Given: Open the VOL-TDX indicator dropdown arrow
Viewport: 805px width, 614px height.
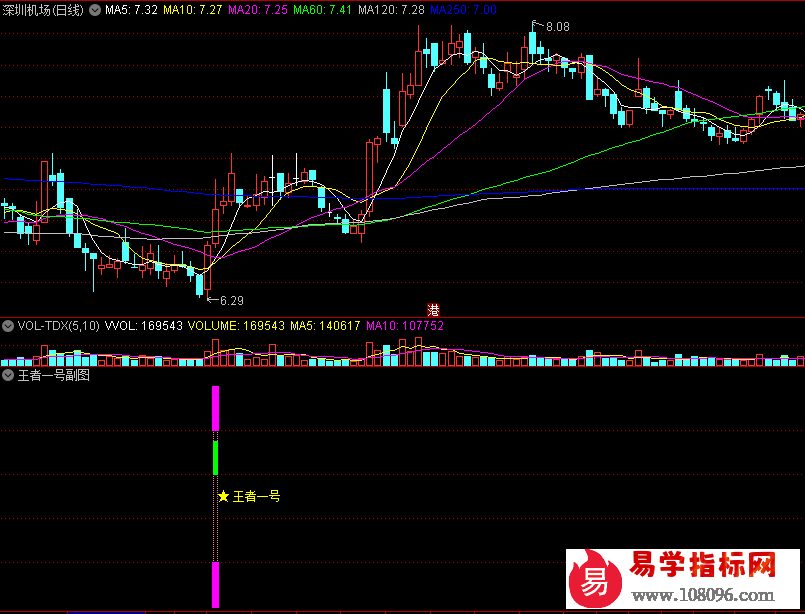Looking at the screenshot, I should [8, 326].
